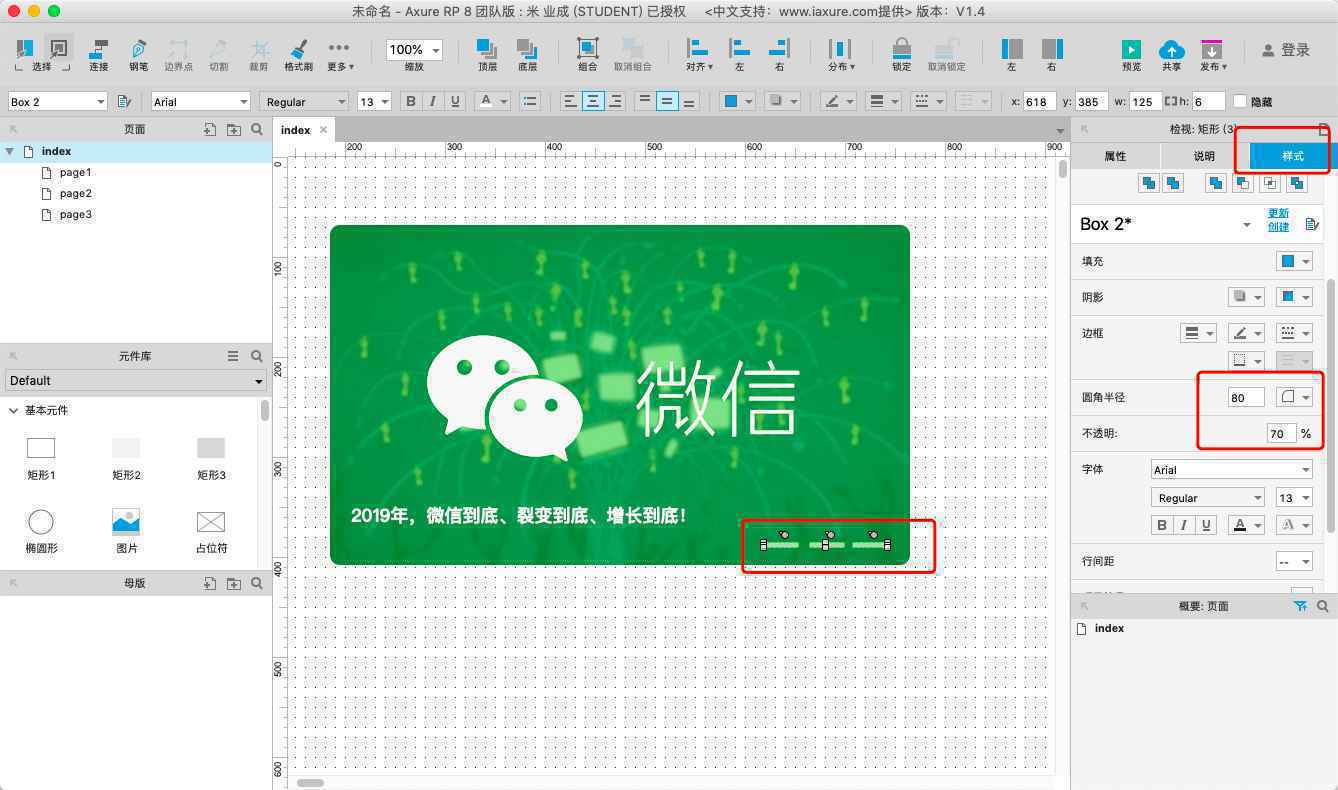Click the 预览 preview button
Screen dimensions: 1338x790
point(1131,55)
